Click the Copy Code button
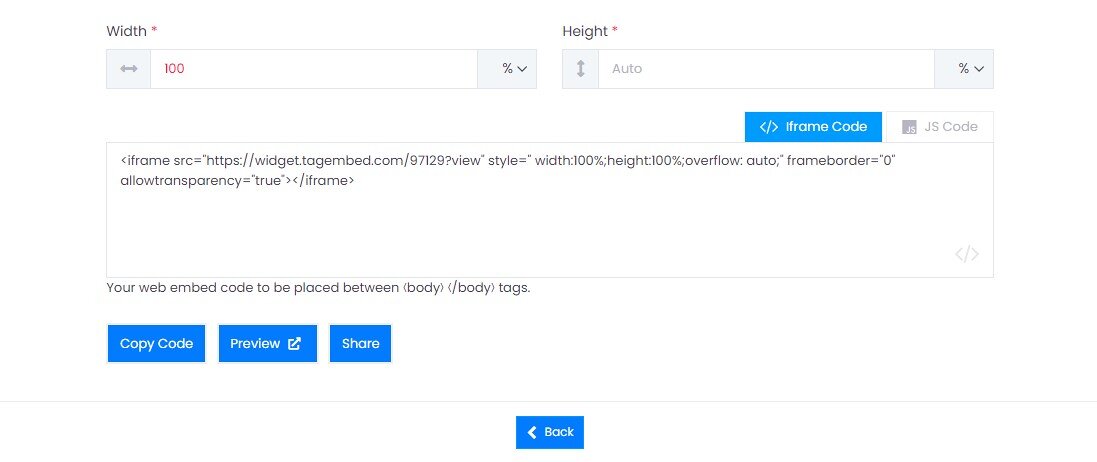The image size is (1097, 462). tap(156, 344)
